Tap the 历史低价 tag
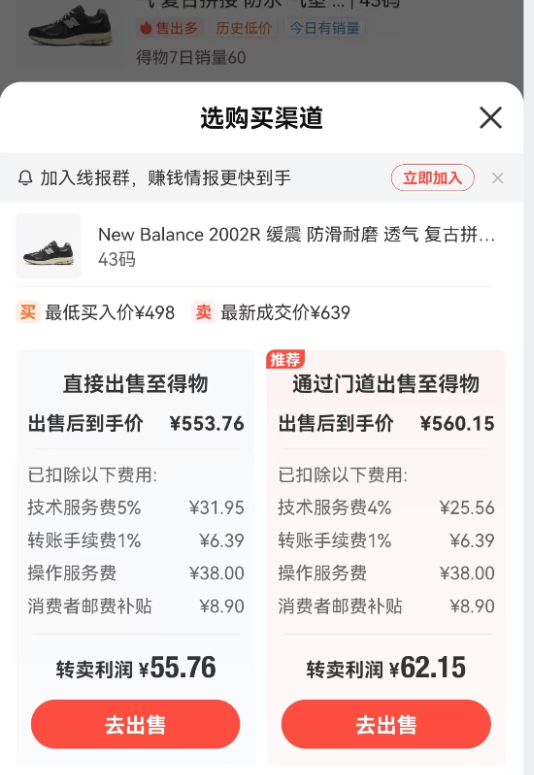 point(244,28)
